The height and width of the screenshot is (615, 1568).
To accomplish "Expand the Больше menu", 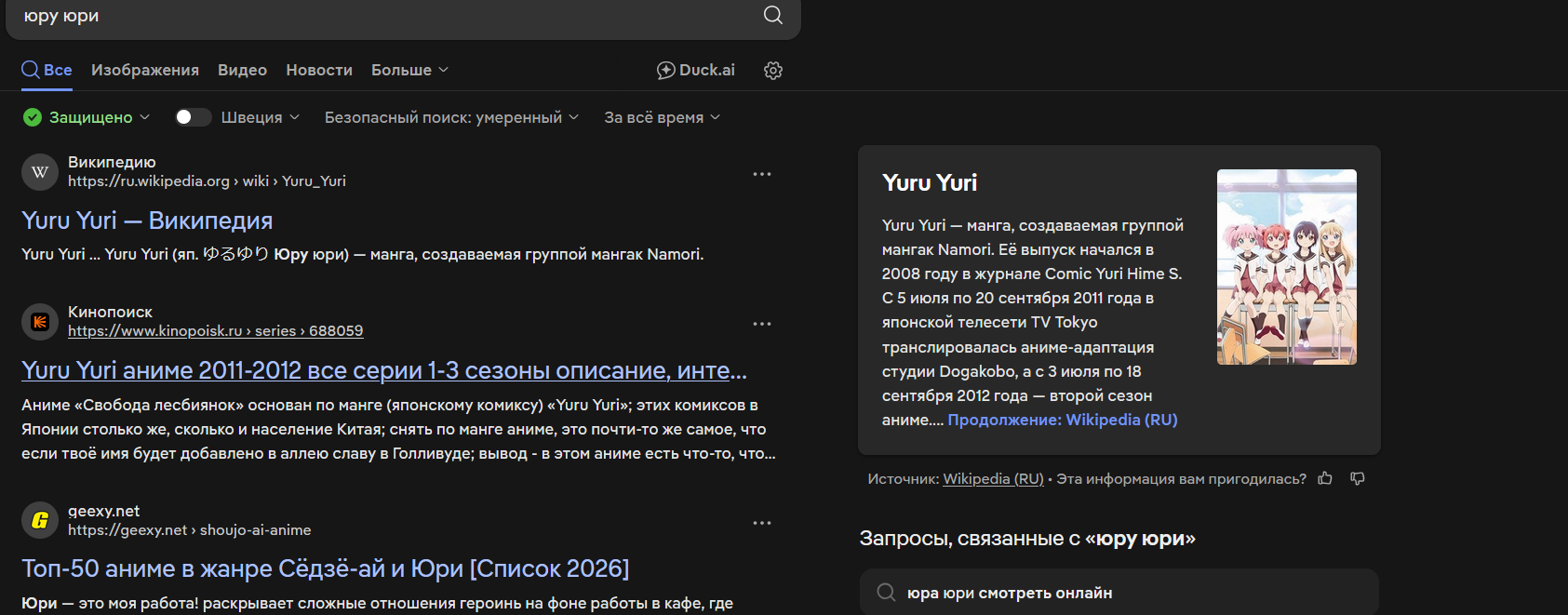I will 409,70.
